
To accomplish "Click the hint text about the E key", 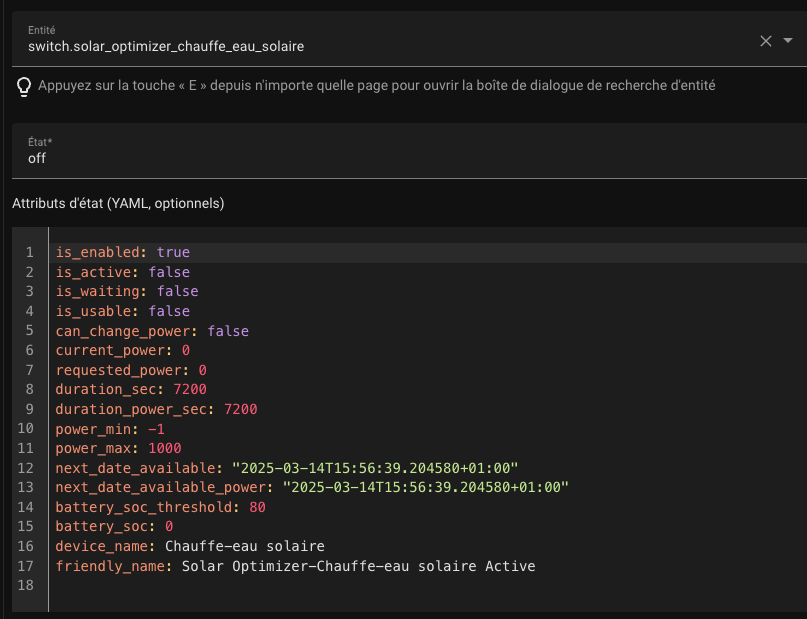I will coord(376,85).
